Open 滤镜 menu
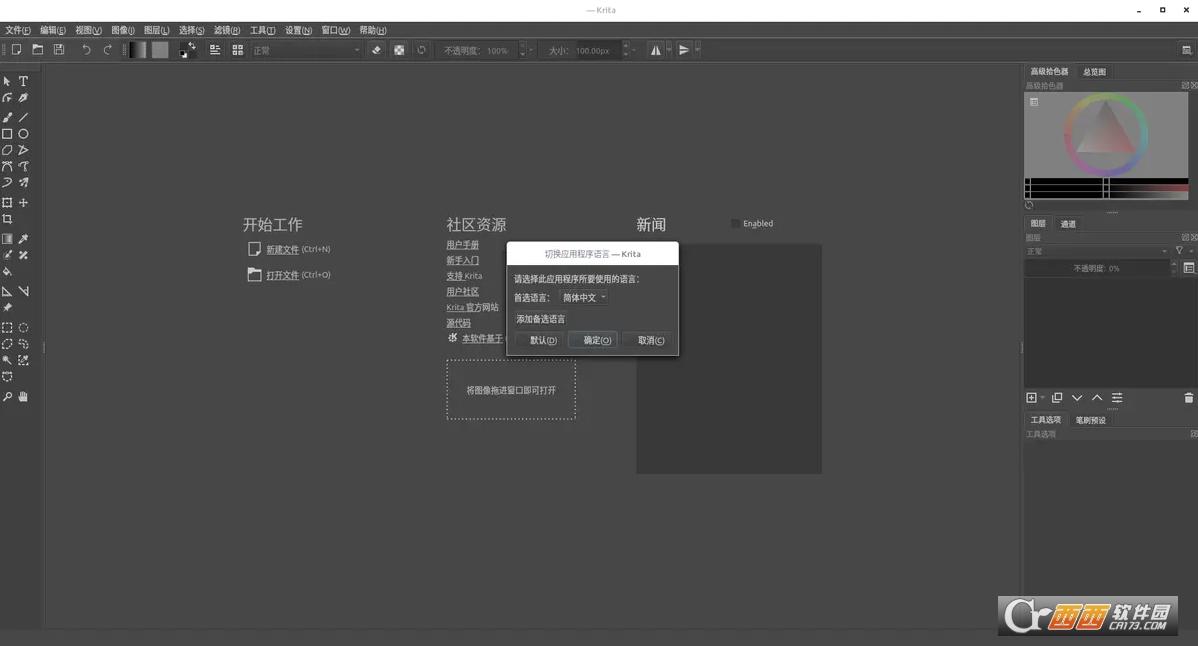This screenshot has height=646, width=1198. [x=226, y=31]
